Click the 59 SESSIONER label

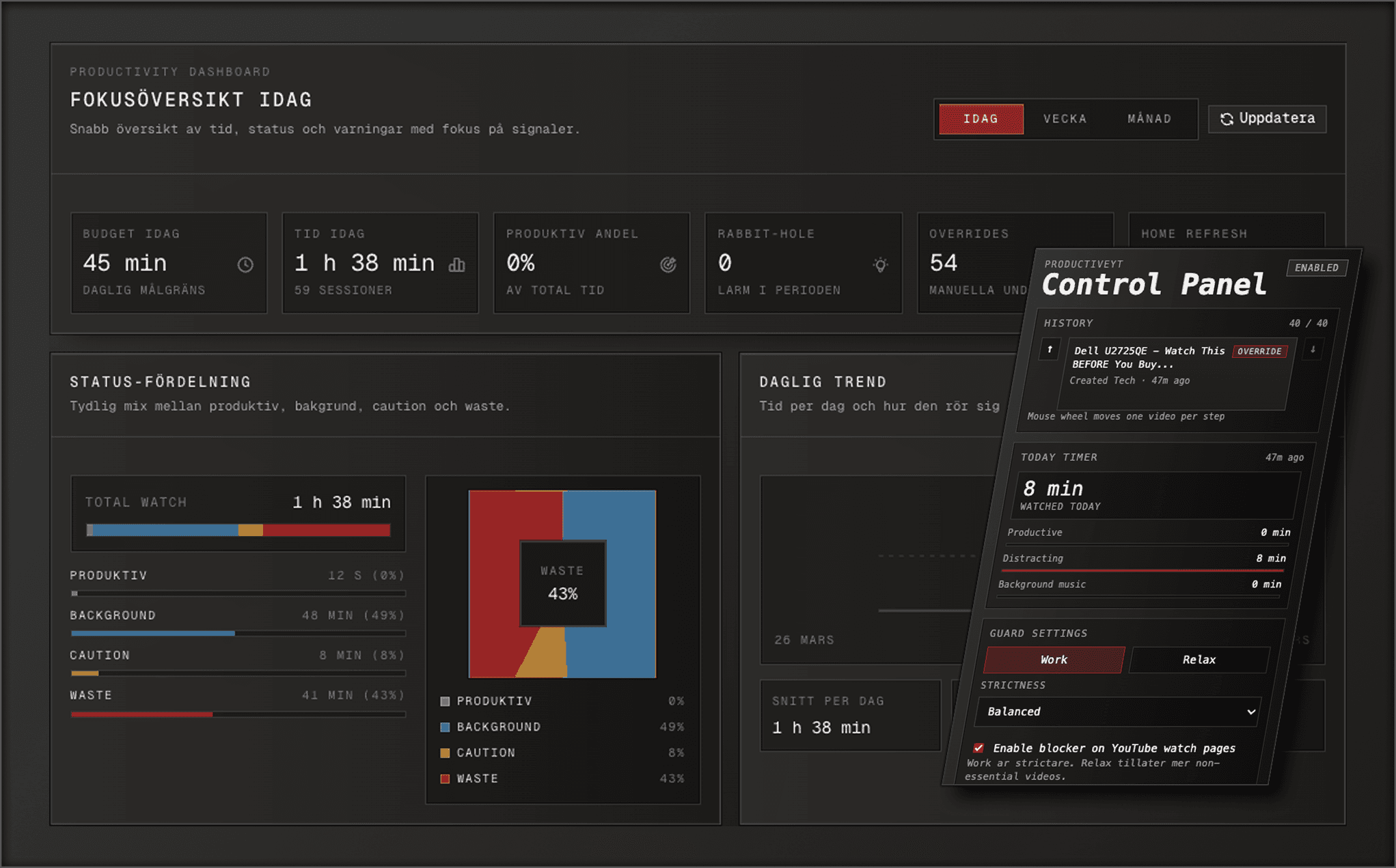tap(343, 290)
